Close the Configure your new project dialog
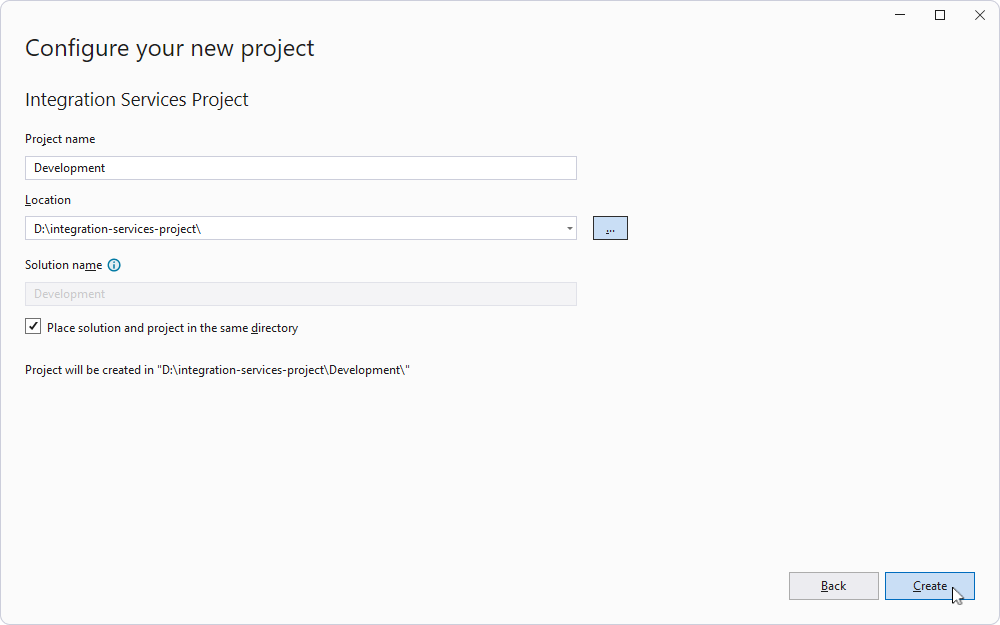Viewport: 1000px width, 625px height. pos(979,15)
